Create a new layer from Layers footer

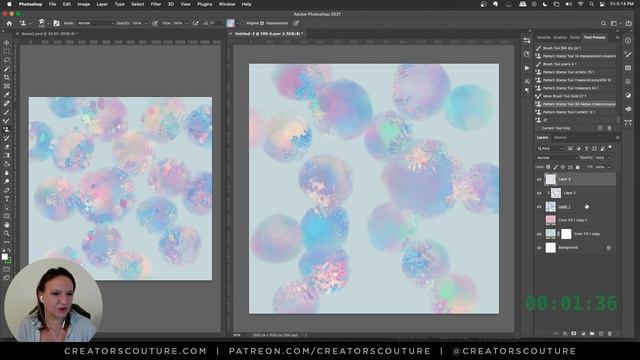click(601, 333)
